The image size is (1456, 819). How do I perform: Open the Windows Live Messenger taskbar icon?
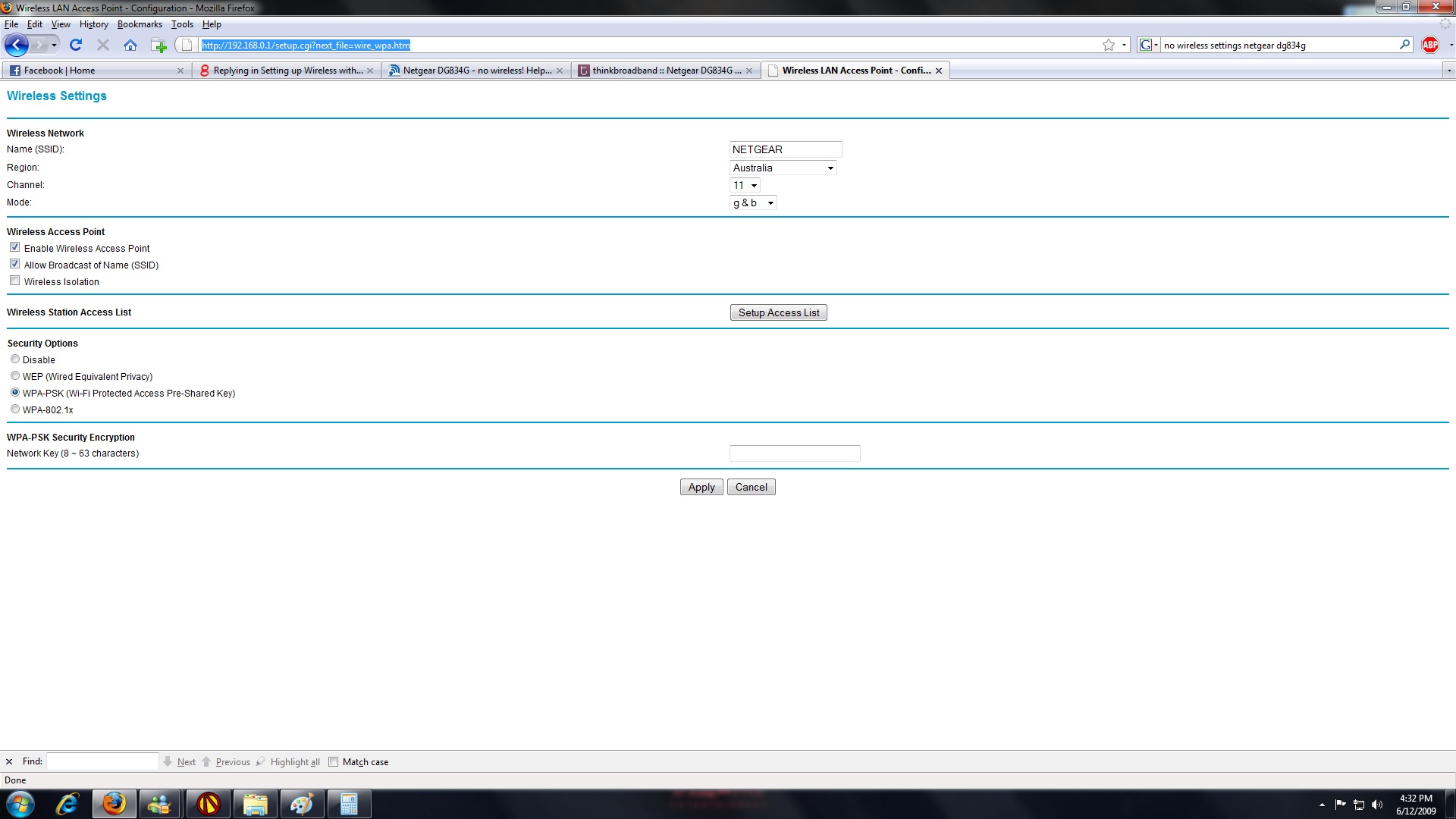pyautogui.click(x=160, y=804)
